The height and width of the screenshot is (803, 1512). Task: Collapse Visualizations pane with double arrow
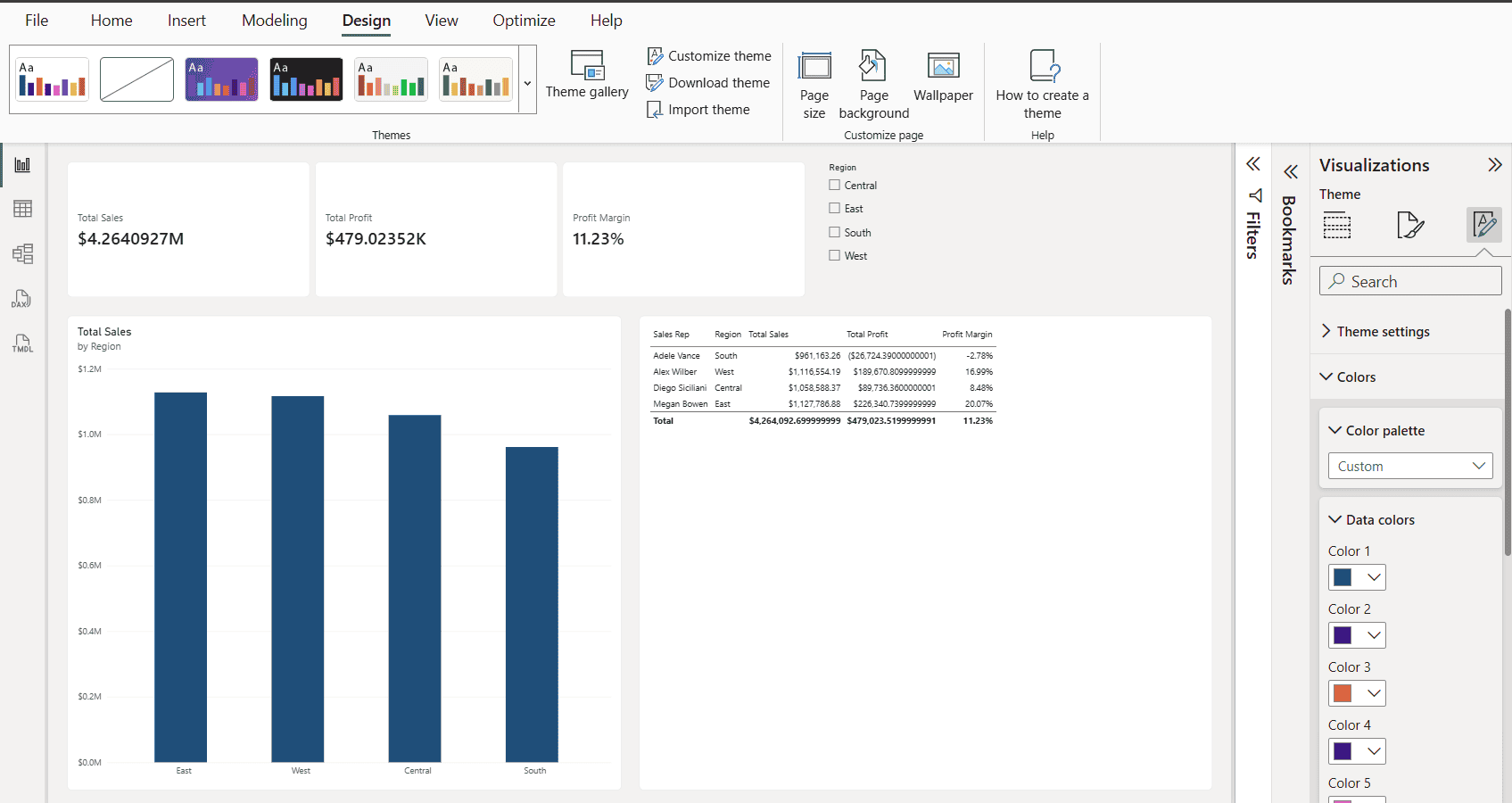[x=1495, y=165]
